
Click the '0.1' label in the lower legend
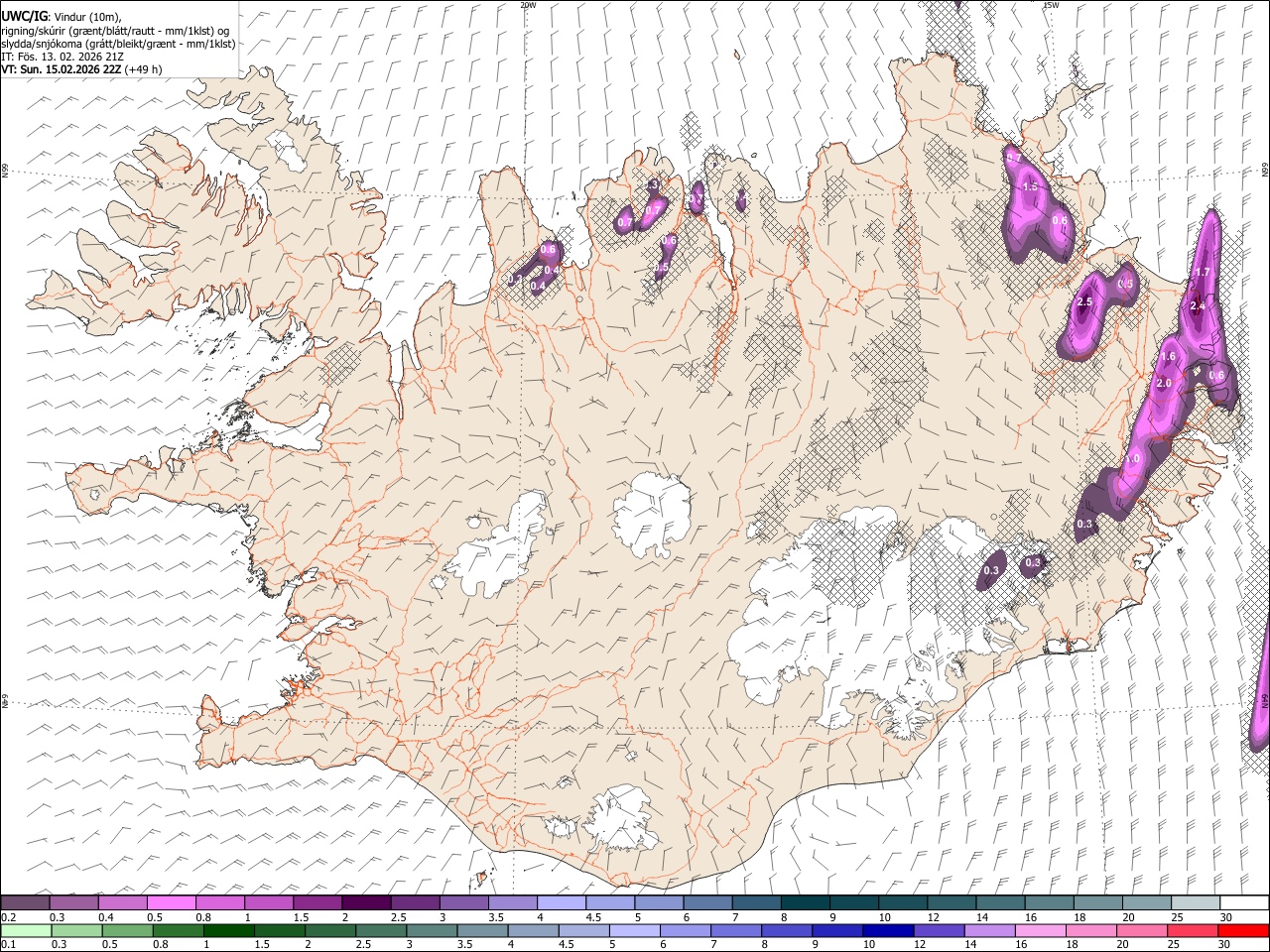[8, 944]
